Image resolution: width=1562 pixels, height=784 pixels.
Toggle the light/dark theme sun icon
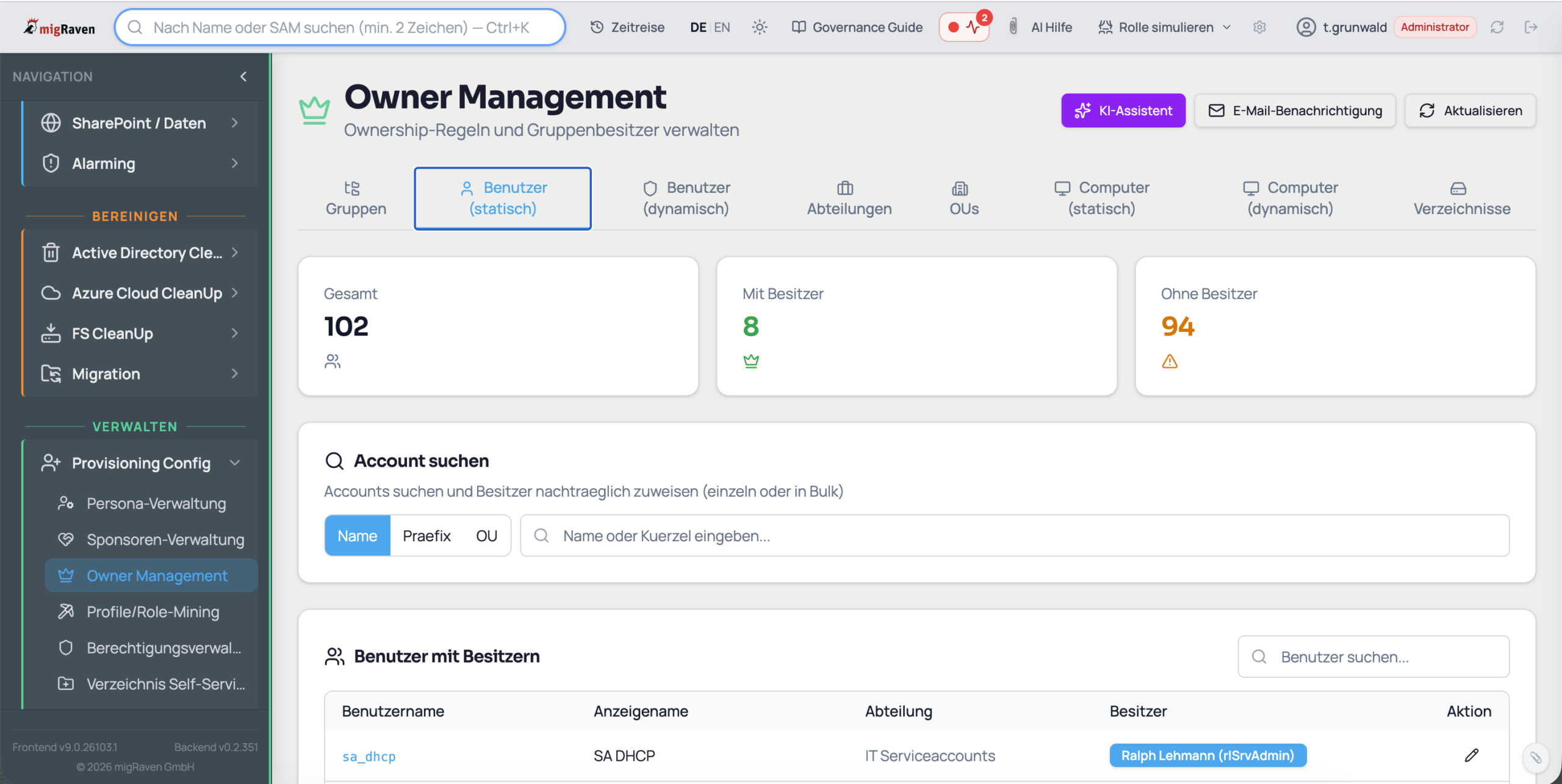coord(759,27)
